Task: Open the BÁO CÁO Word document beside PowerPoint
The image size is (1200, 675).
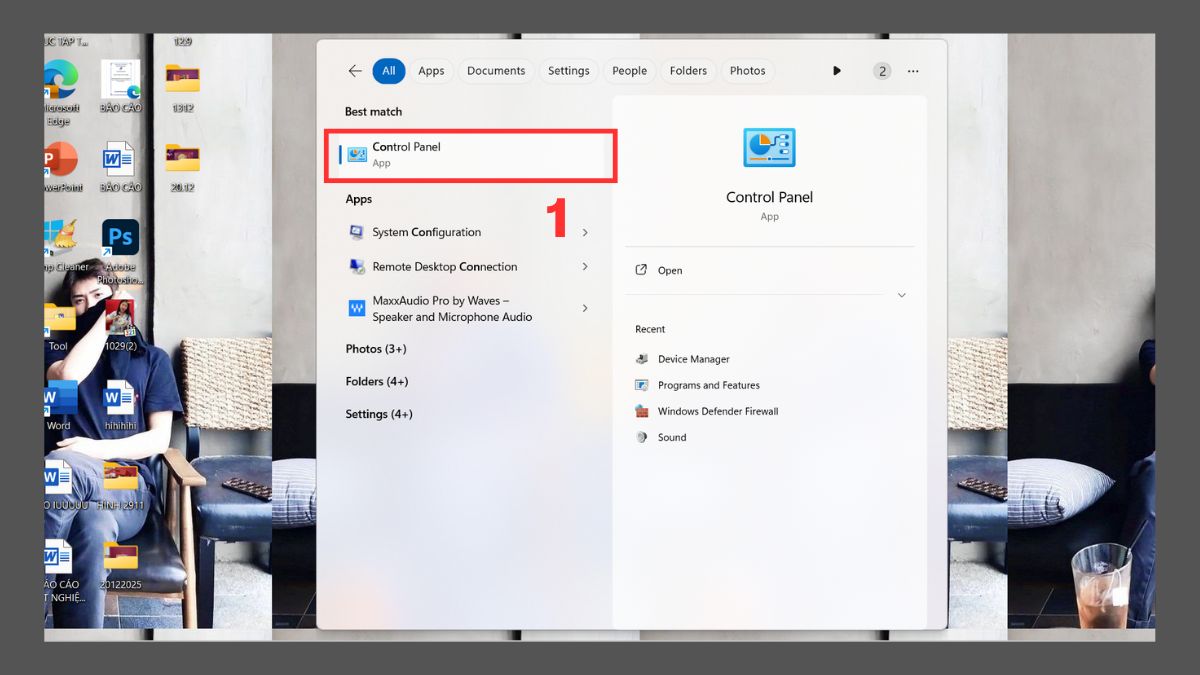Action: click(120, 167)
